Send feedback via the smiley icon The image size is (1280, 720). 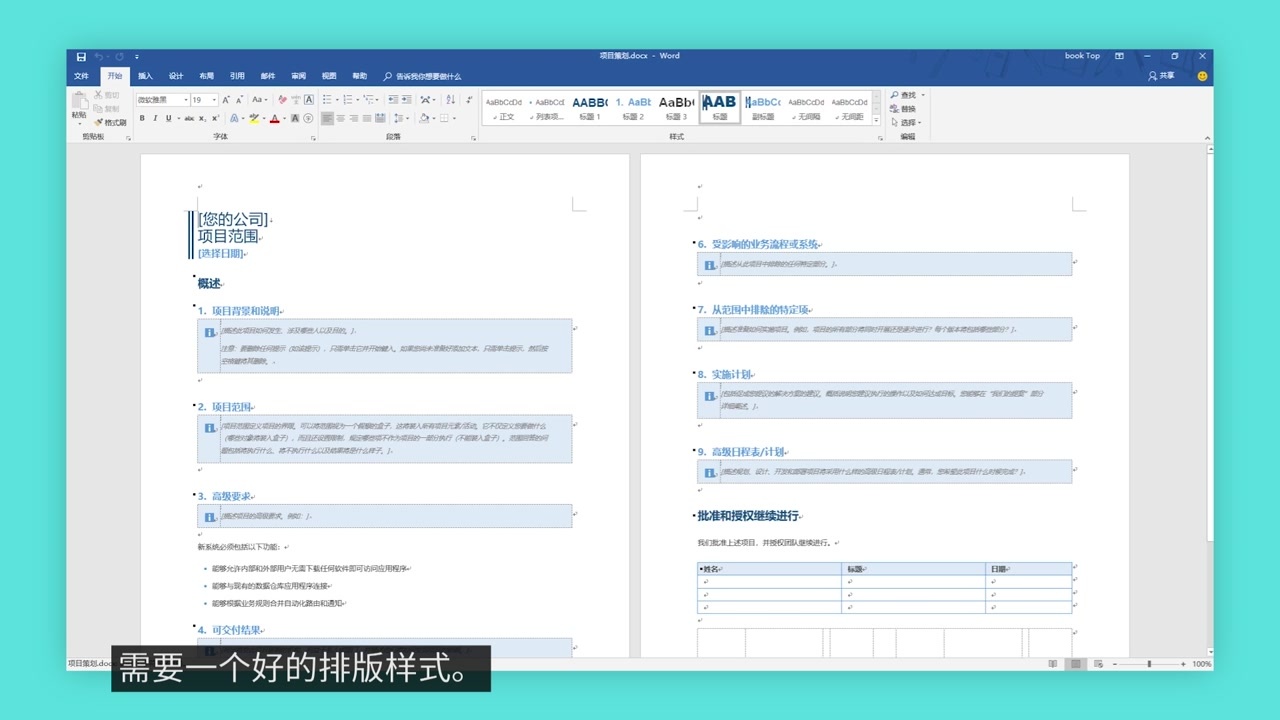[x=1202, y=76]
